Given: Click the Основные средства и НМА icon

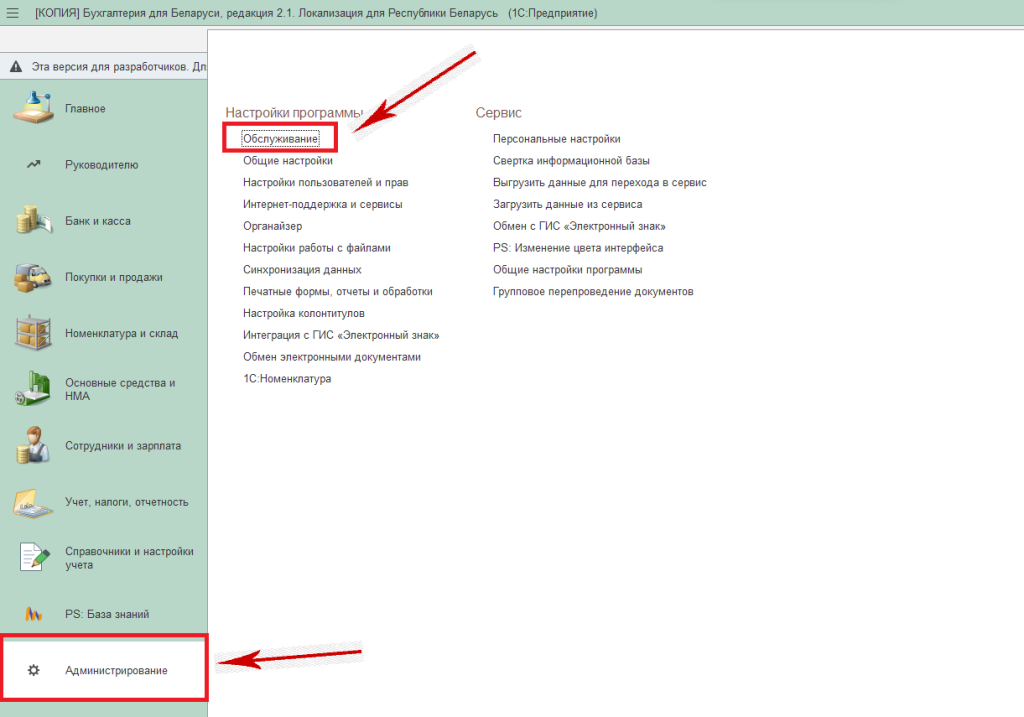Looking at the screenshot, I should pyautogui.click(x=33, y=389).
